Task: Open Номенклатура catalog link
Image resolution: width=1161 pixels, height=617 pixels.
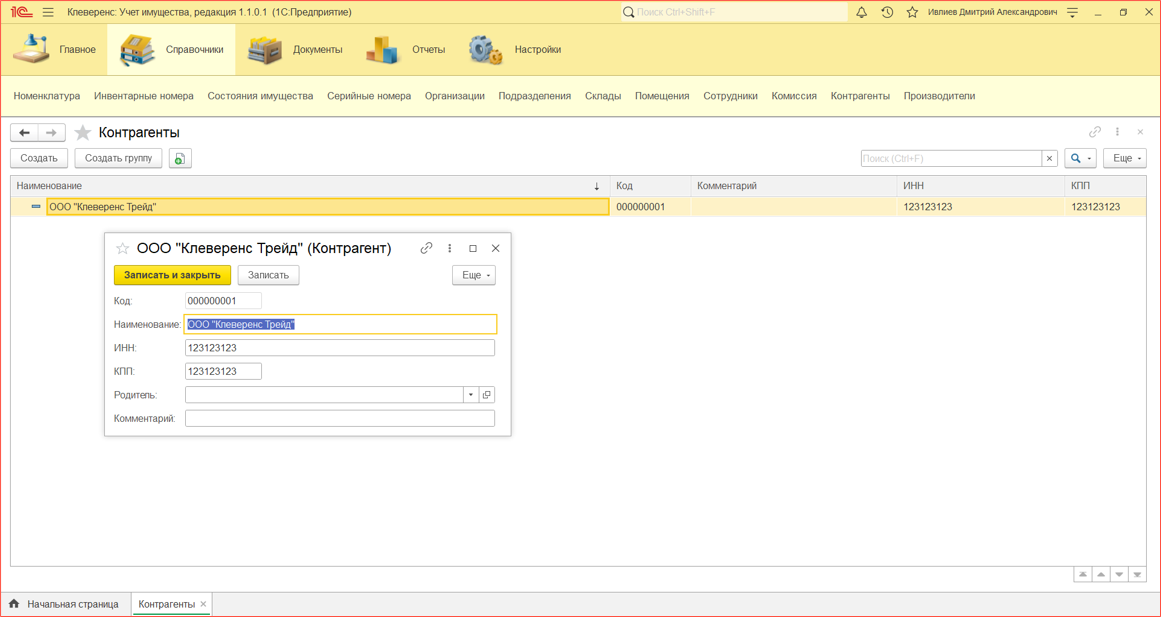Action: 47,96
